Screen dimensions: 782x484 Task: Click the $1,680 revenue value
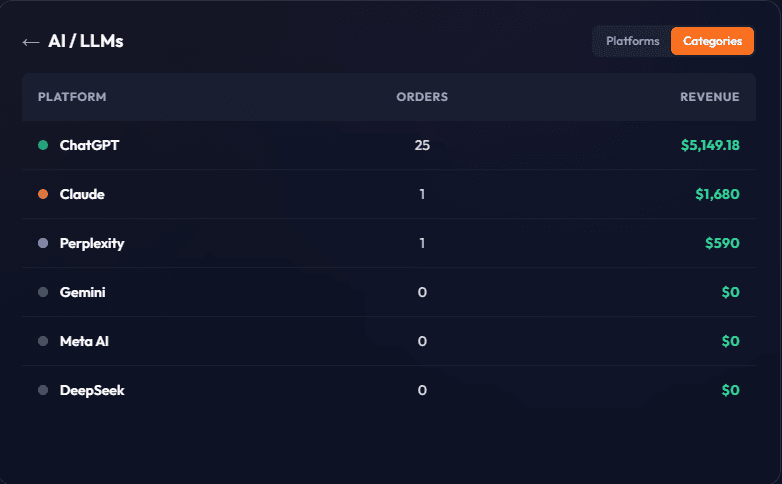(x=717, y=194)
